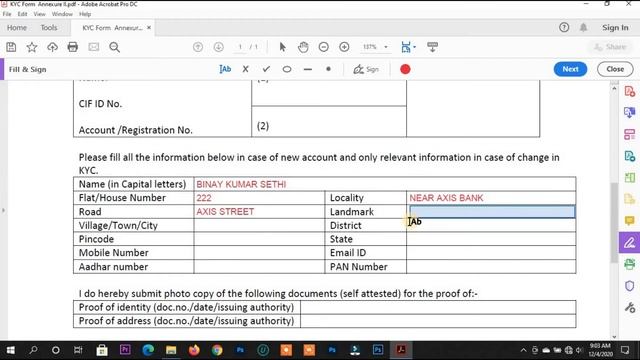Select the crossmark tool
Image resolution: width=640 pixels, height=360 pixels.
click(x=245, y=69)
